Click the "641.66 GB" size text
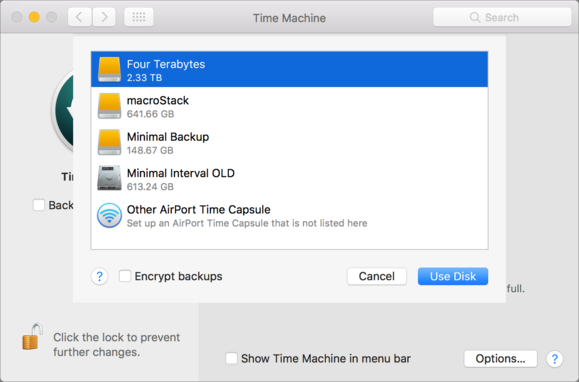579x382 pixels. [x=150, y=114]
